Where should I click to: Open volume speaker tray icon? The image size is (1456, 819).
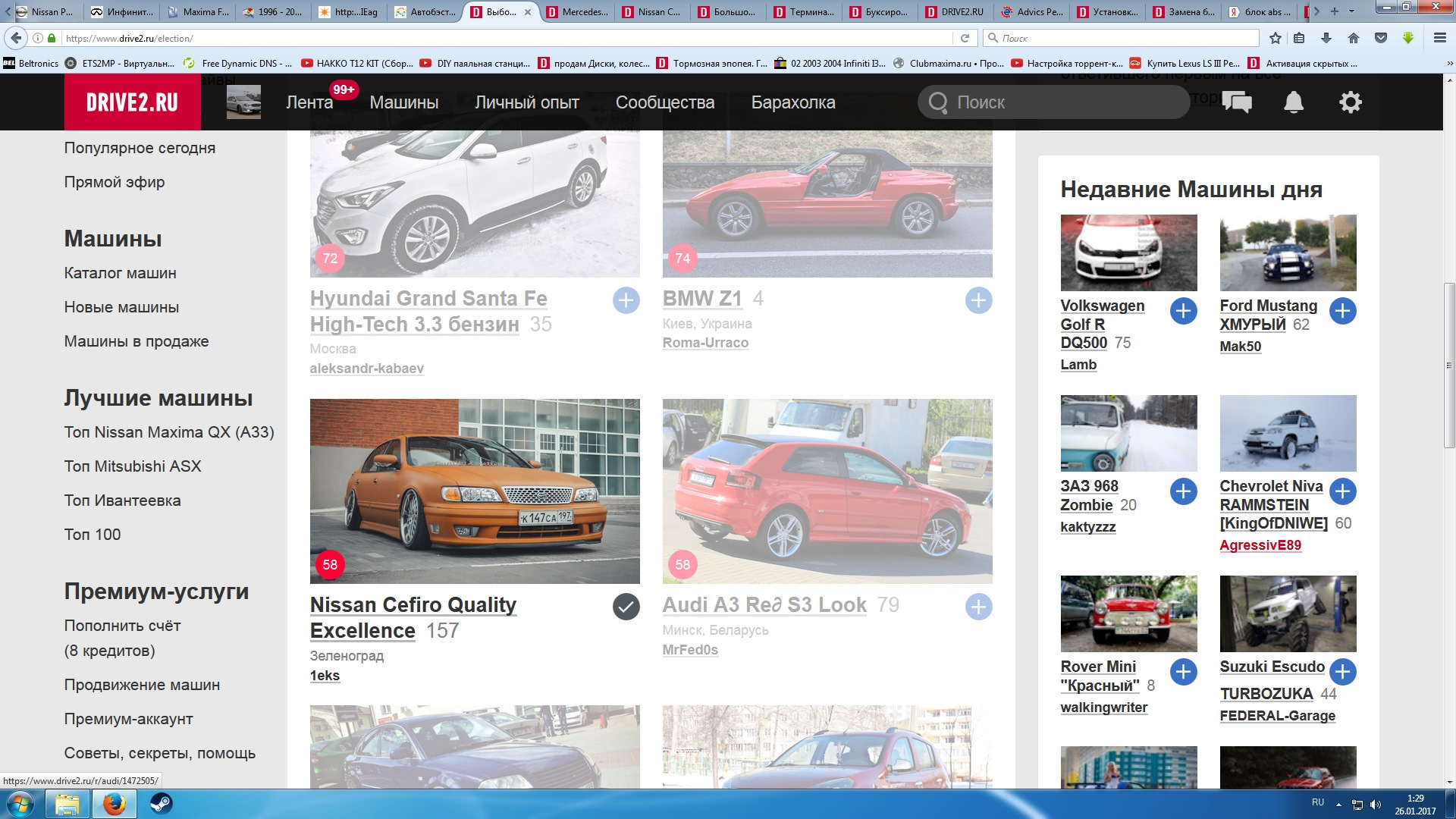tap(1376, 805)
